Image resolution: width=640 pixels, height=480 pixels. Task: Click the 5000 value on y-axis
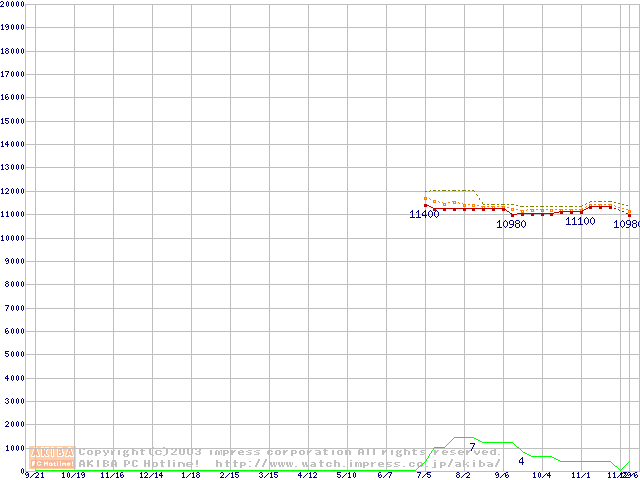(13, 354)
